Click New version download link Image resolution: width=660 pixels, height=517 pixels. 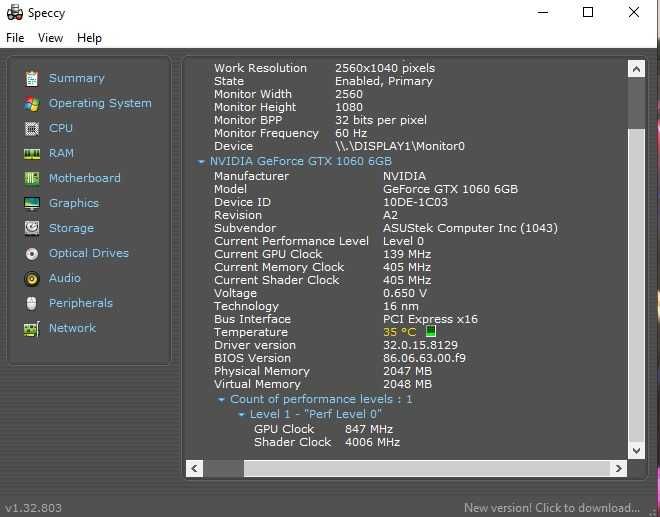[552, 508]
